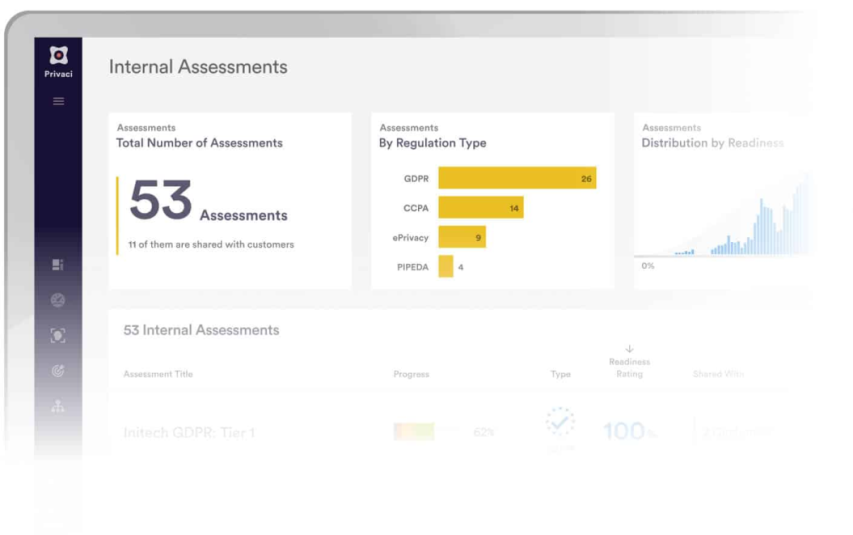
Task: Select the CCPA bar showing 14
Action: (480, 208)
